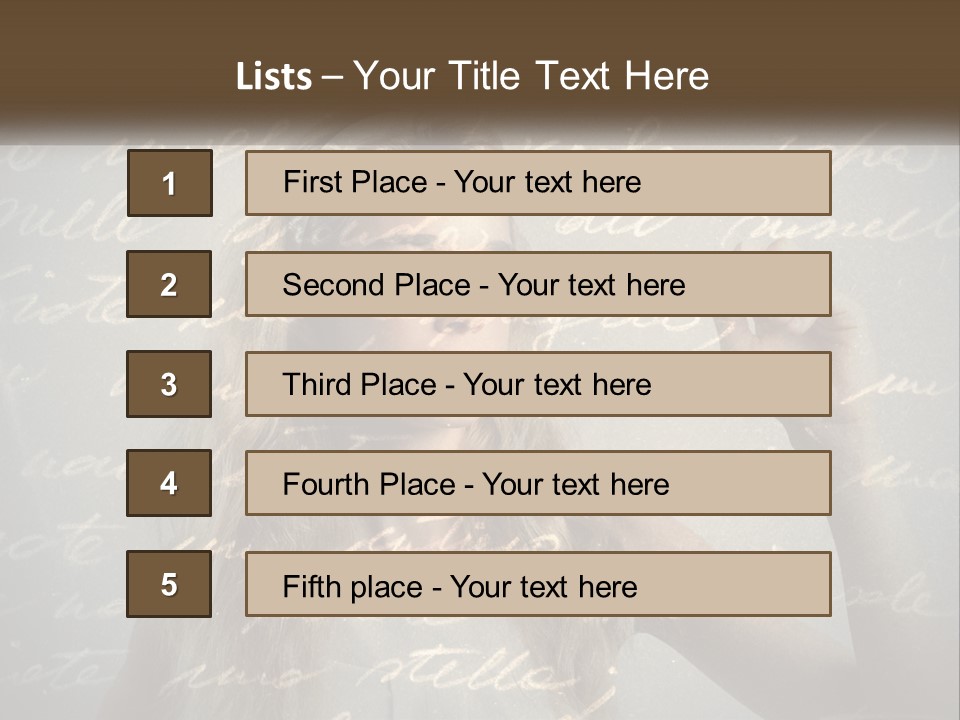Click empty background left of number 3 box

[60, 384]
